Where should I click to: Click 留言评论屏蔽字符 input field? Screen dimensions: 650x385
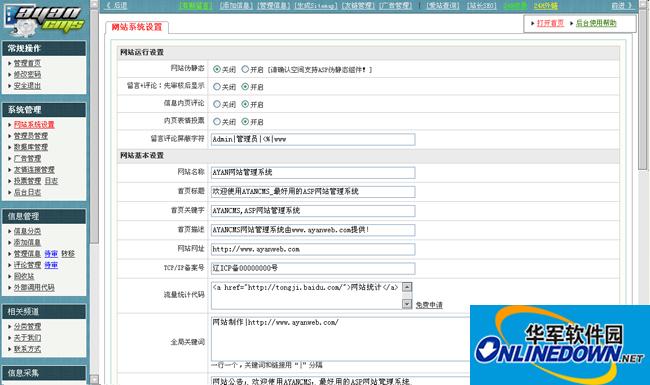click(x=313, y=139)
